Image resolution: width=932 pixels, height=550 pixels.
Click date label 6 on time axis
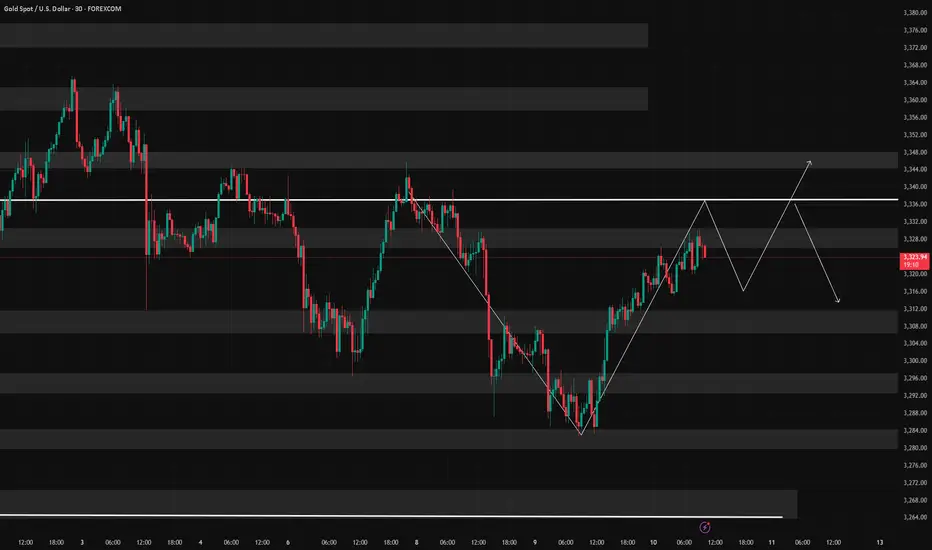288,542
